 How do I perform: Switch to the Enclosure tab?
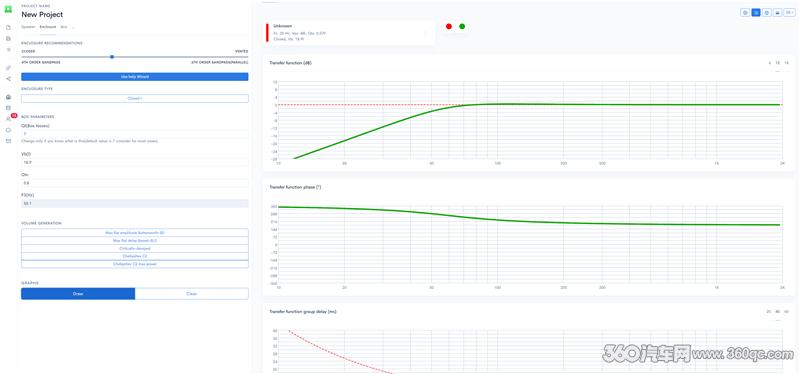point(48,27)
